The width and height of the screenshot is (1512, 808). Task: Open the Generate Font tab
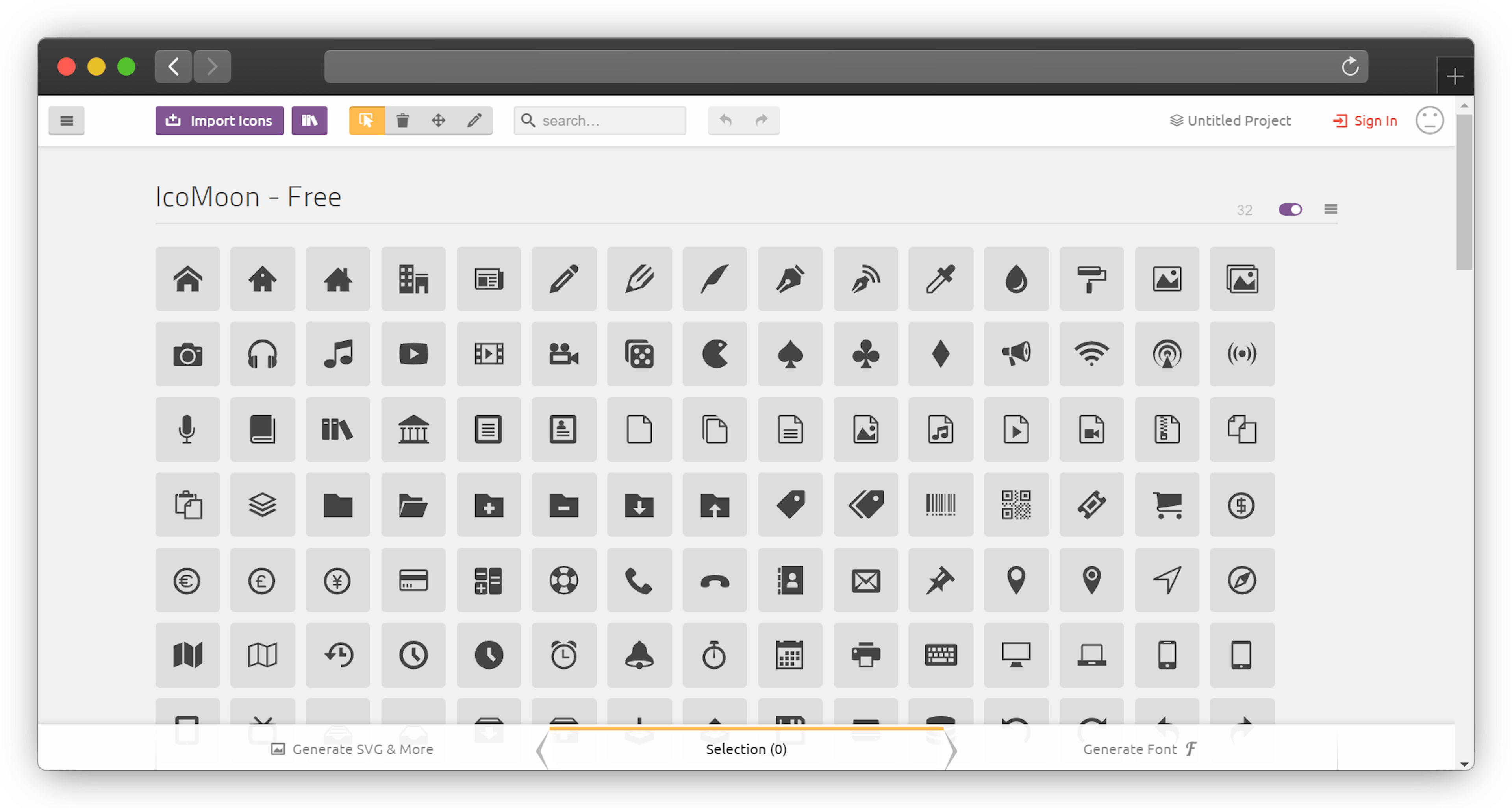1140,749
